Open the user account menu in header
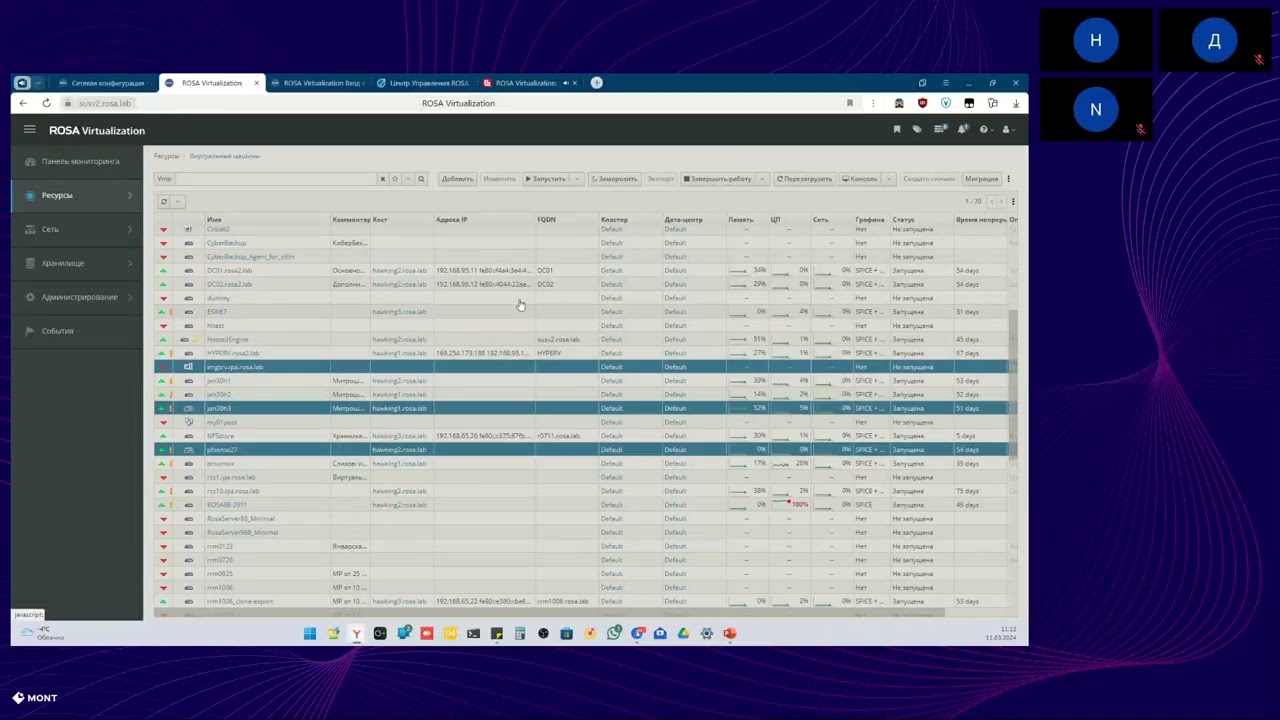This screenshot has width=1280, height=720. pyautogui.click(x=1008, y=129)
